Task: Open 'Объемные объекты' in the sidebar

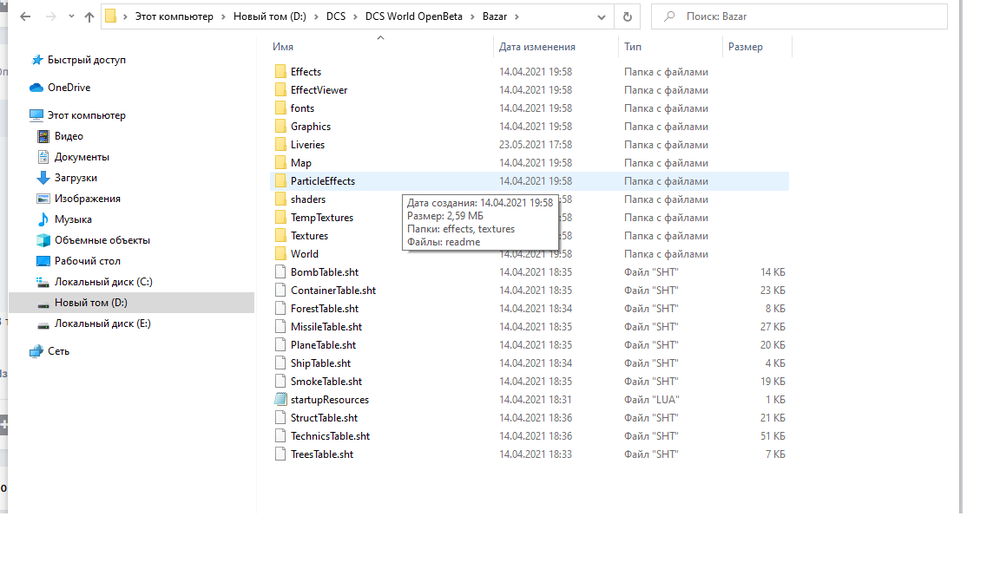Action: pyautogui.click(x=102, y=240)
